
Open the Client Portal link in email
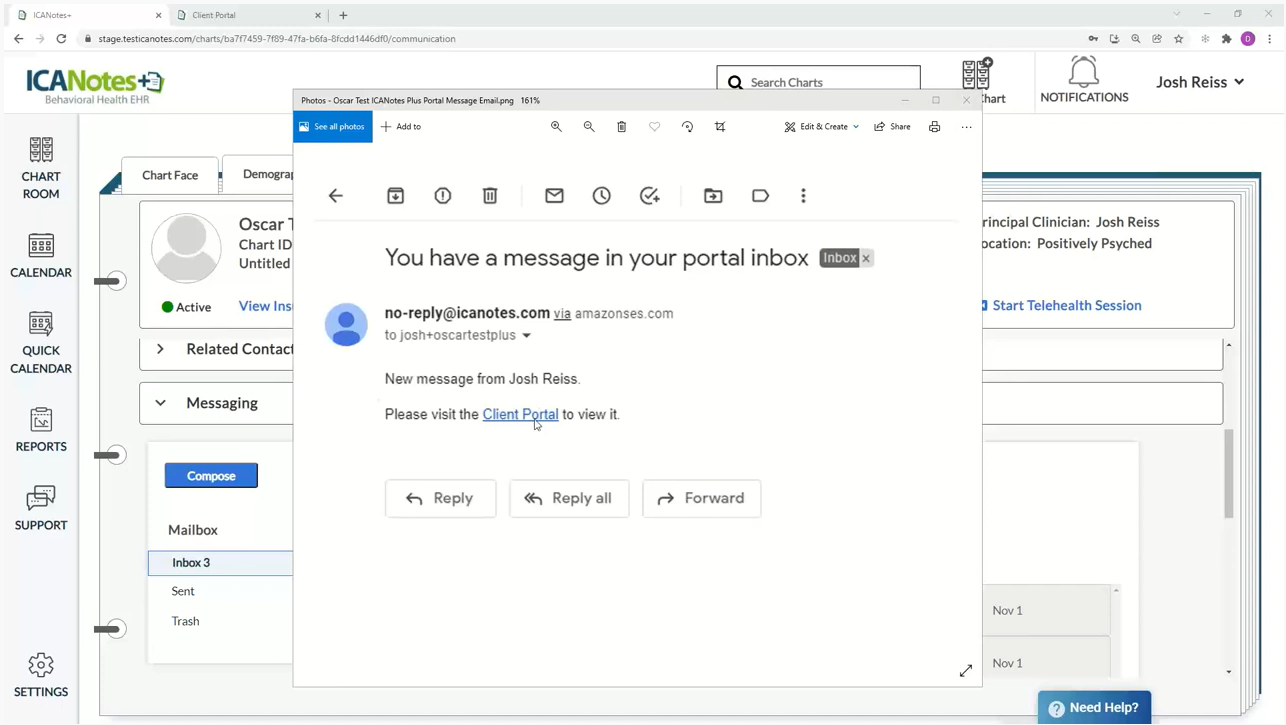pos(520,414)
